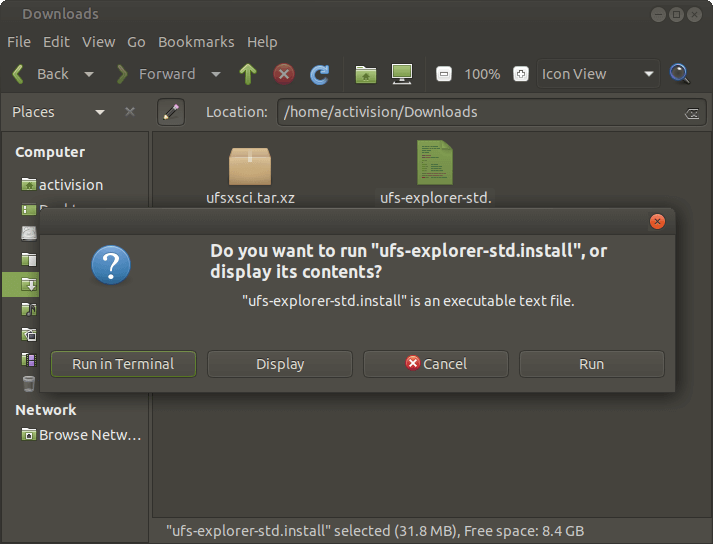Zoom out with the minus icon
The image size is (713, 544).
point(444,74)
